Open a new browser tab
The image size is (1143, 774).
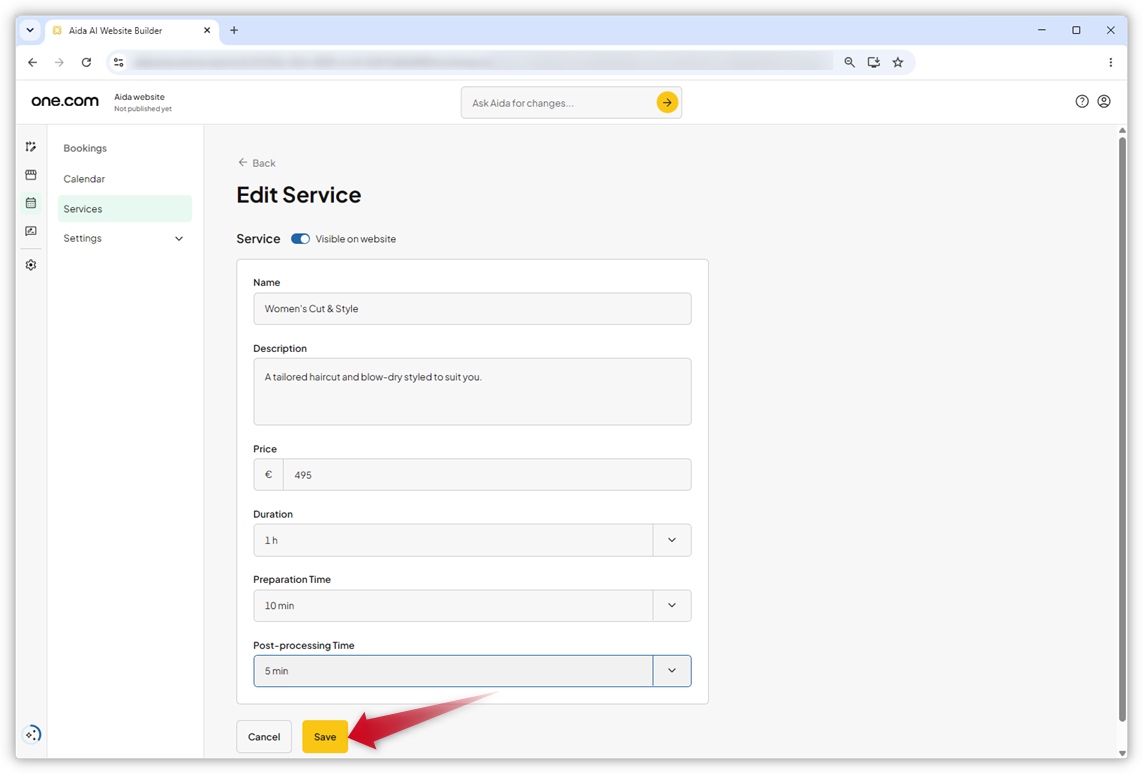[234, 30]
